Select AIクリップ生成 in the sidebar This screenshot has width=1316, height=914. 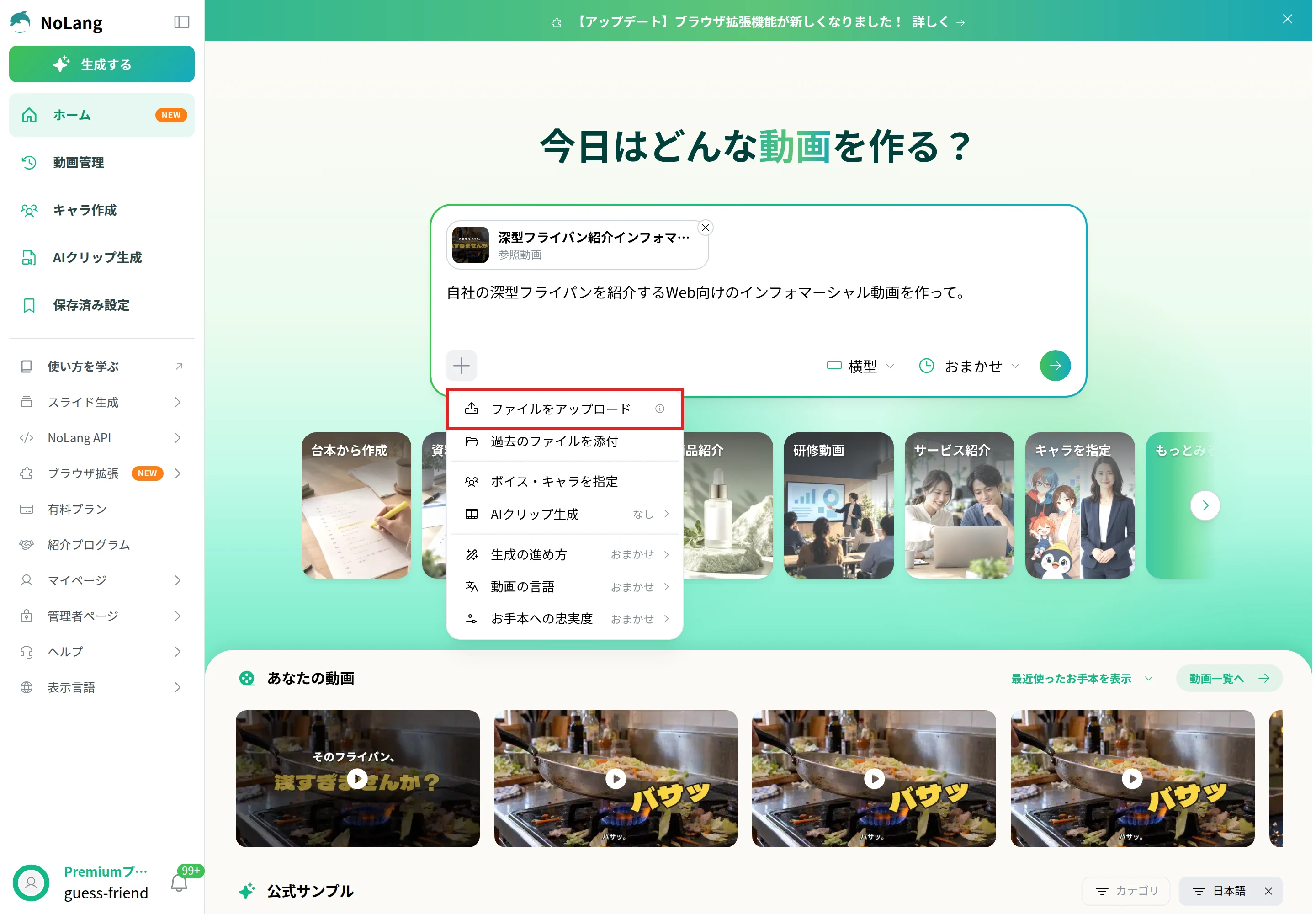point(102,258)
